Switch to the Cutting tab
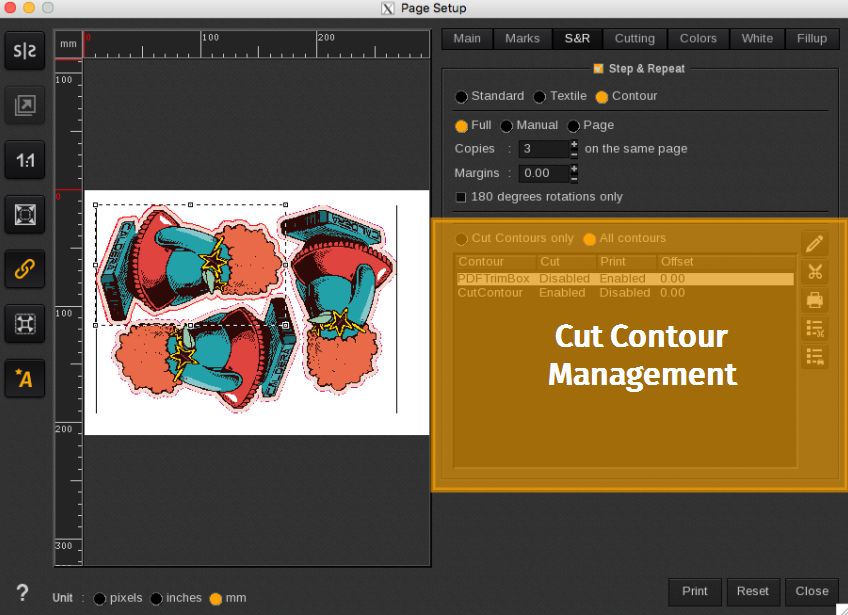848x615 pixels. click(634, 39)
